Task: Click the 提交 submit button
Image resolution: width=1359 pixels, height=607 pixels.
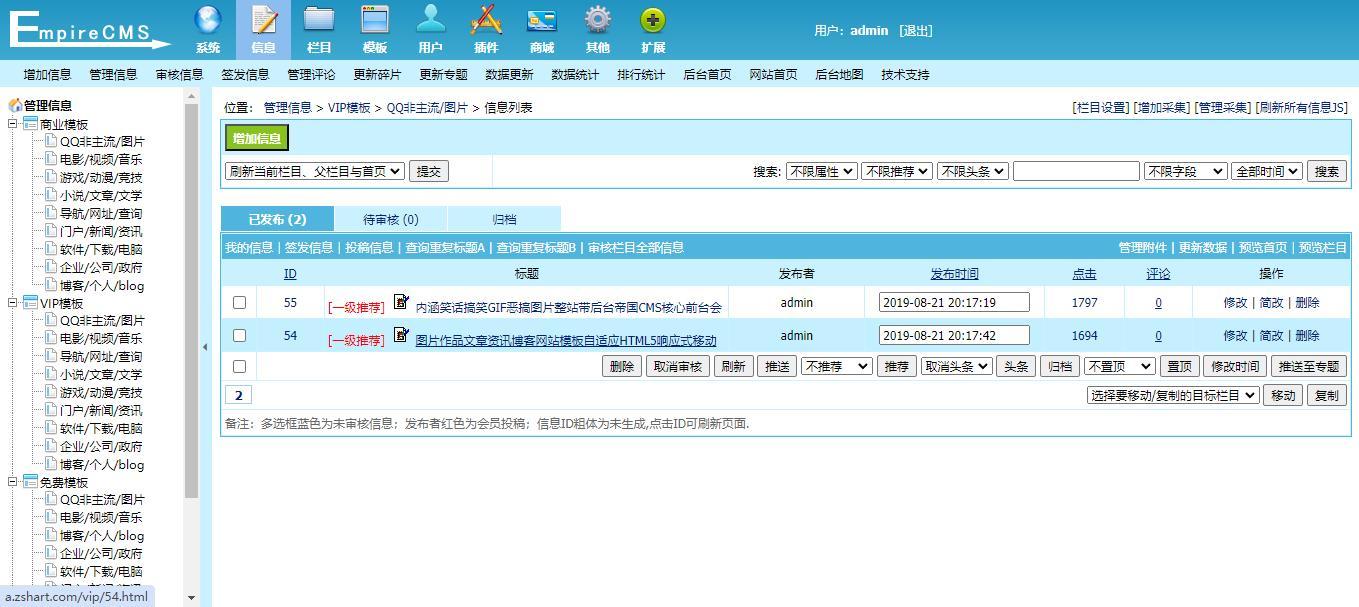Action: 429,171
